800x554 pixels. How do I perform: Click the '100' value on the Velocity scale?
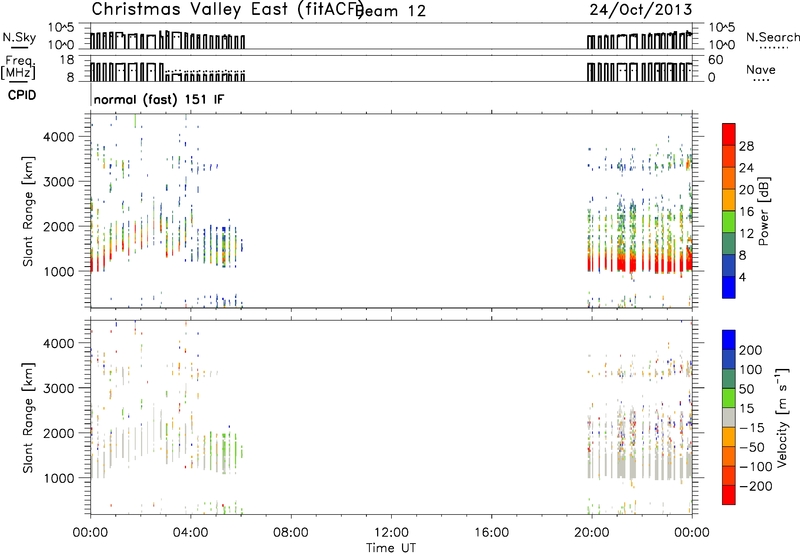(751, 370)
